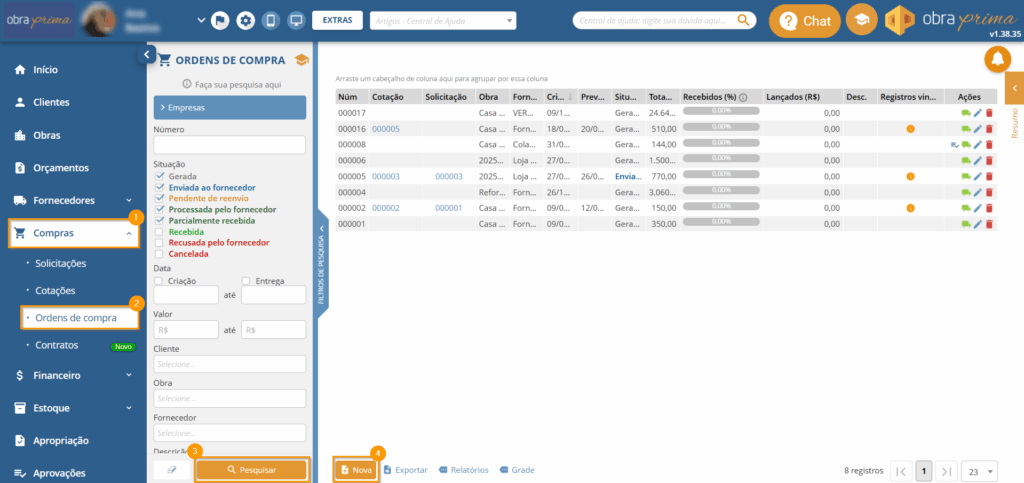
Task: Click the Pesquisar search button
Action: click(x=251, y=469)
